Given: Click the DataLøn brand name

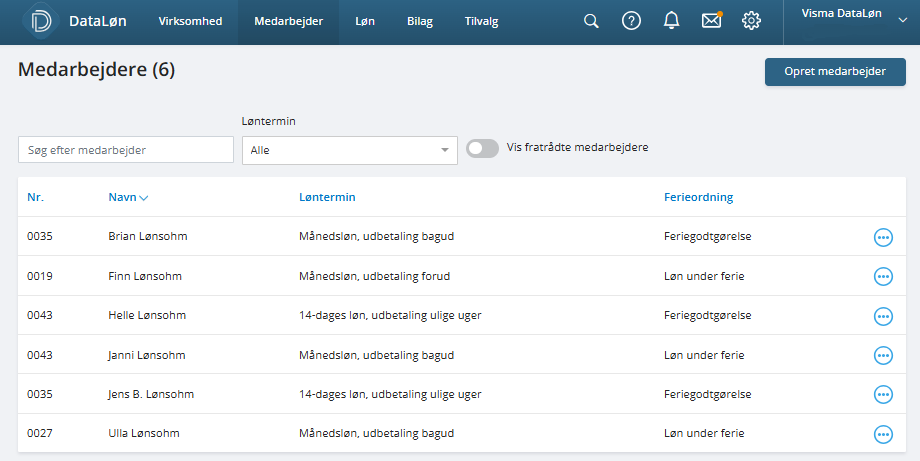Looking at the screenshot, I should tap(97, 21).
